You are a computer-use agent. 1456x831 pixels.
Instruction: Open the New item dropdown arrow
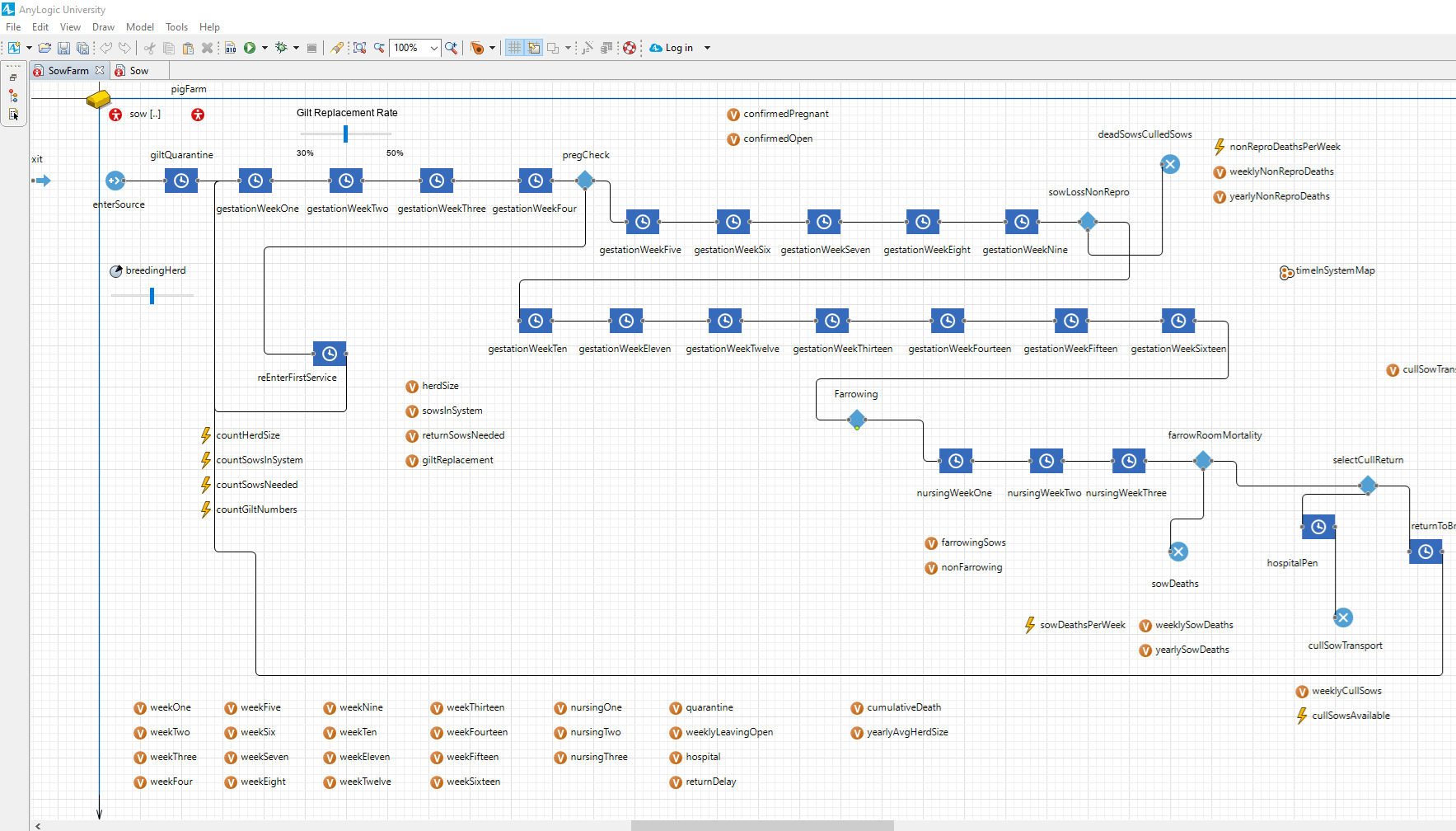click(x=29, y=48)
